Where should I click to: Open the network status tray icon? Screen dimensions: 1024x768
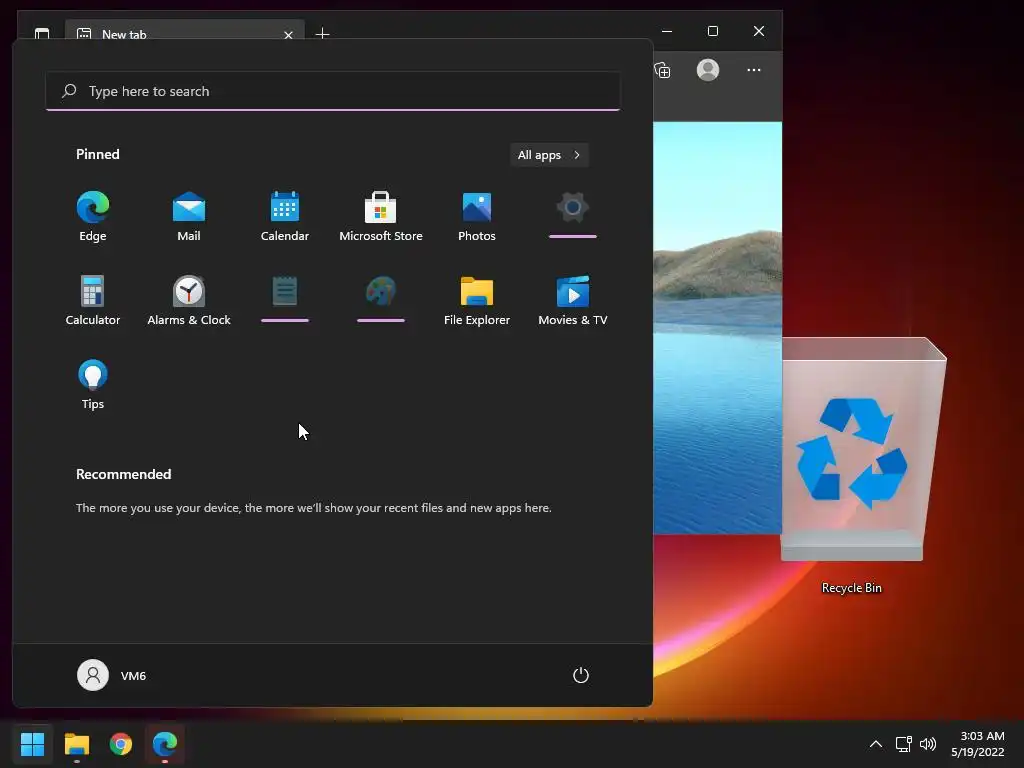903,744
